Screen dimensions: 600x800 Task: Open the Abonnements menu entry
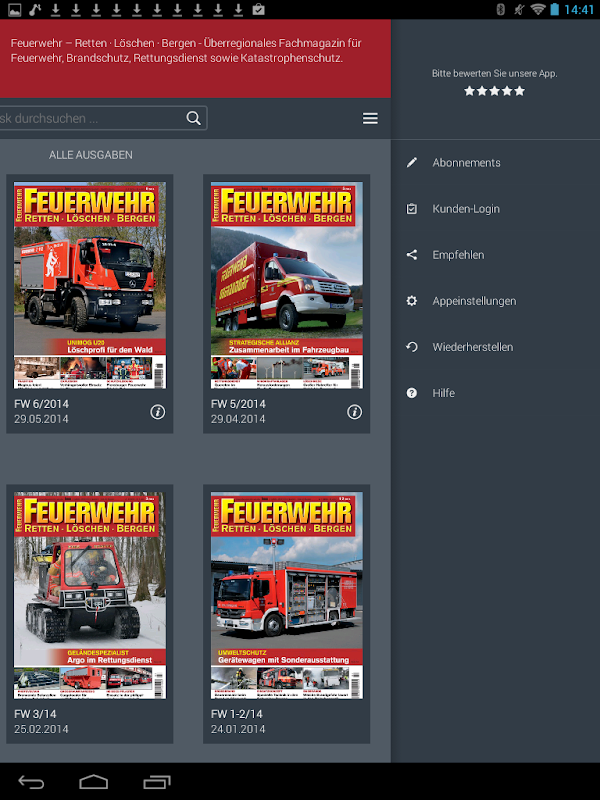tap(495, 162)
